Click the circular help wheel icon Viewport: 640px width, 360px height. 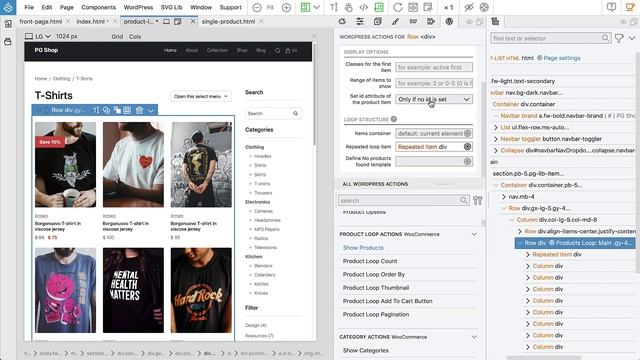pyautogui.click(x=484, y=7)
